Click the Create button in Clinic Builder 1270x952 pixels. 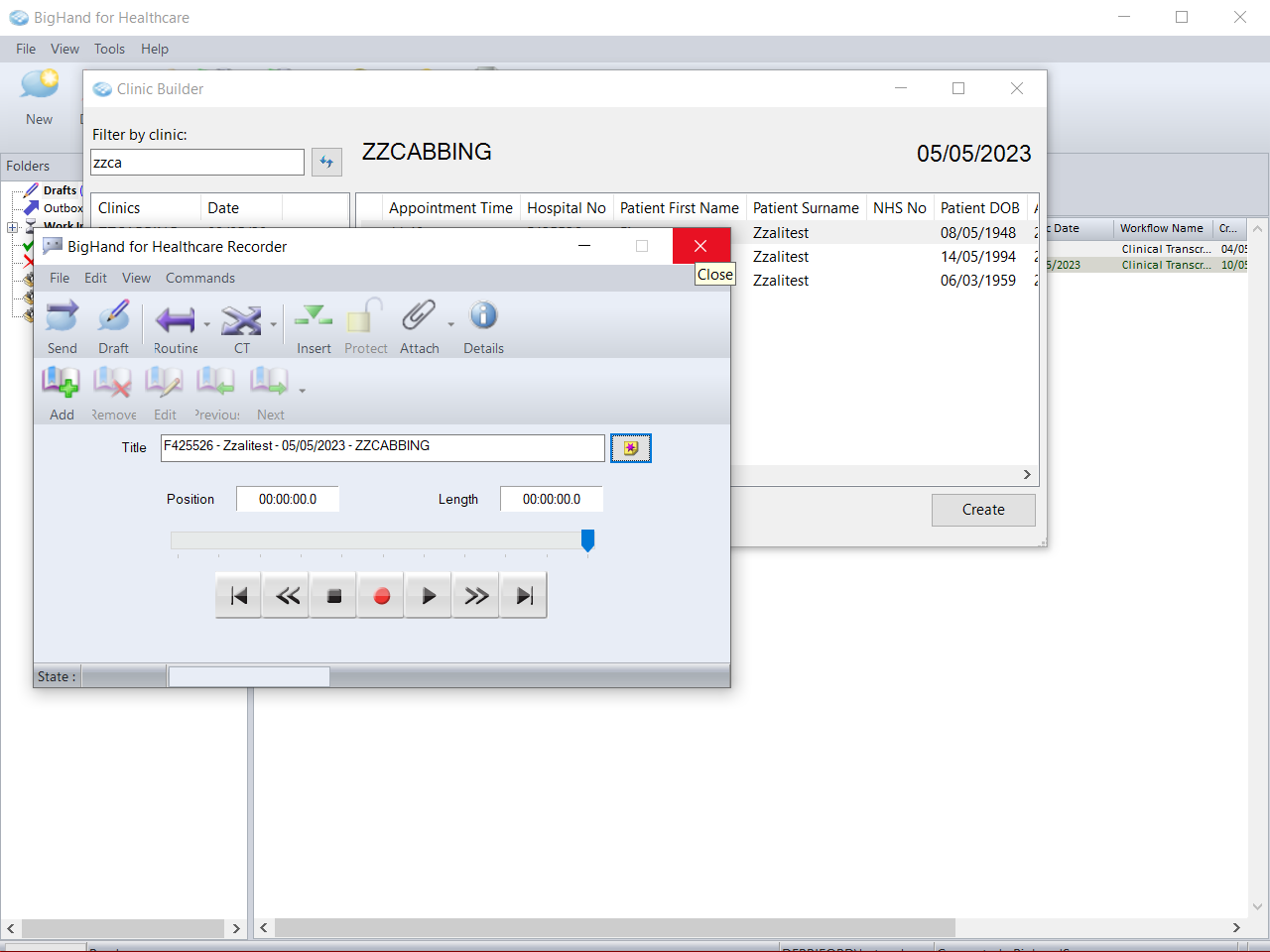point(983,510)
